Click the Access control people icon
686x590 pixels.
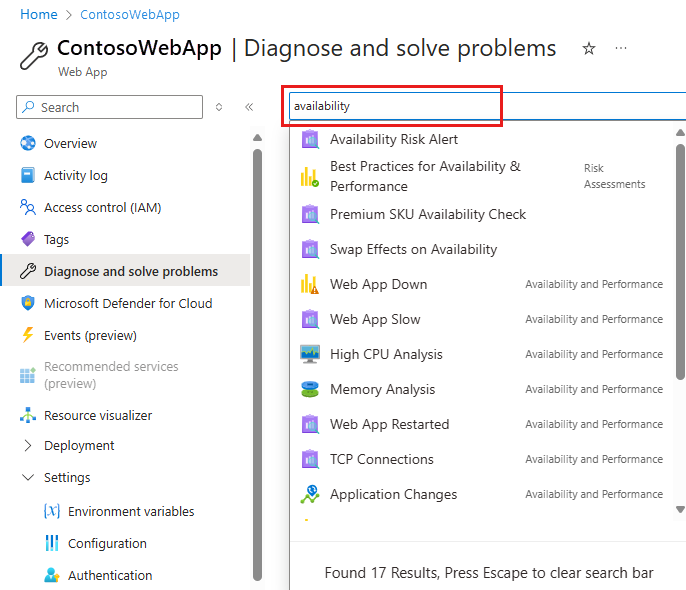click(28, 207)
